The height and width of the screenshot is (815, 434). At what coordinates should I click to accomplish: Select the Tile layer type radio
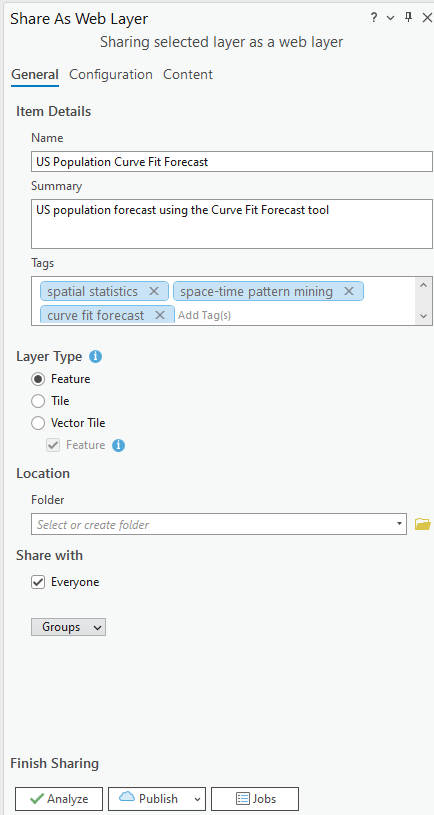[x=38, y=401]
